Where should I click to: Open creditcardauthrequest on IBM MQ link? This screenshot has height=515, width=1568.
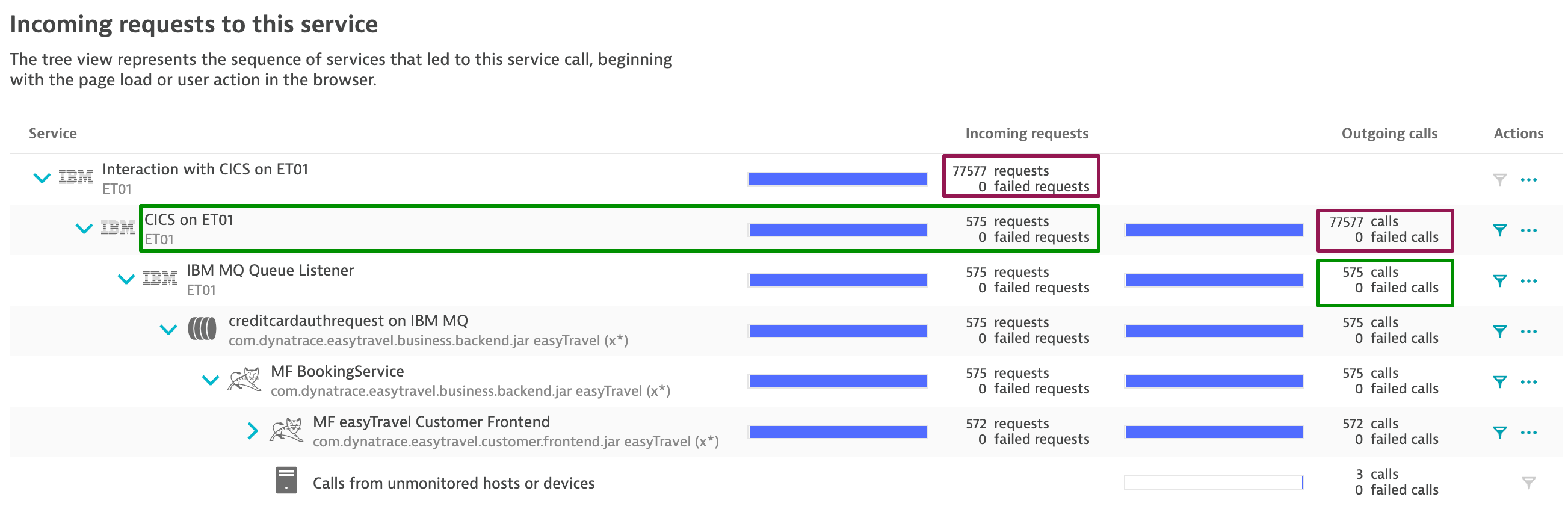(348, 321)
